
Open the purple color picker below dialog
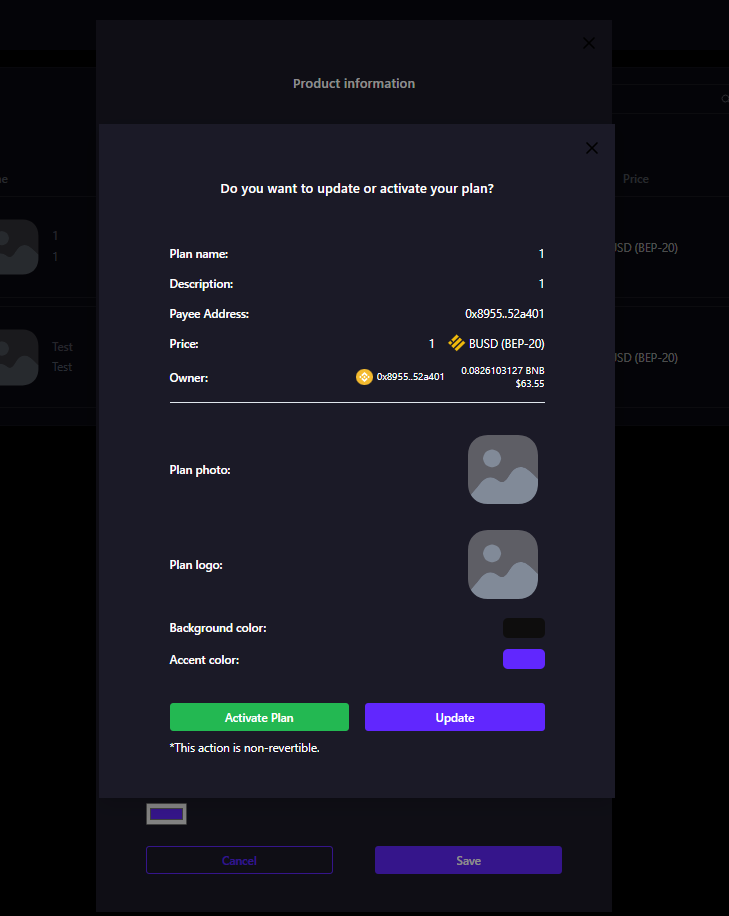point(166,814)
